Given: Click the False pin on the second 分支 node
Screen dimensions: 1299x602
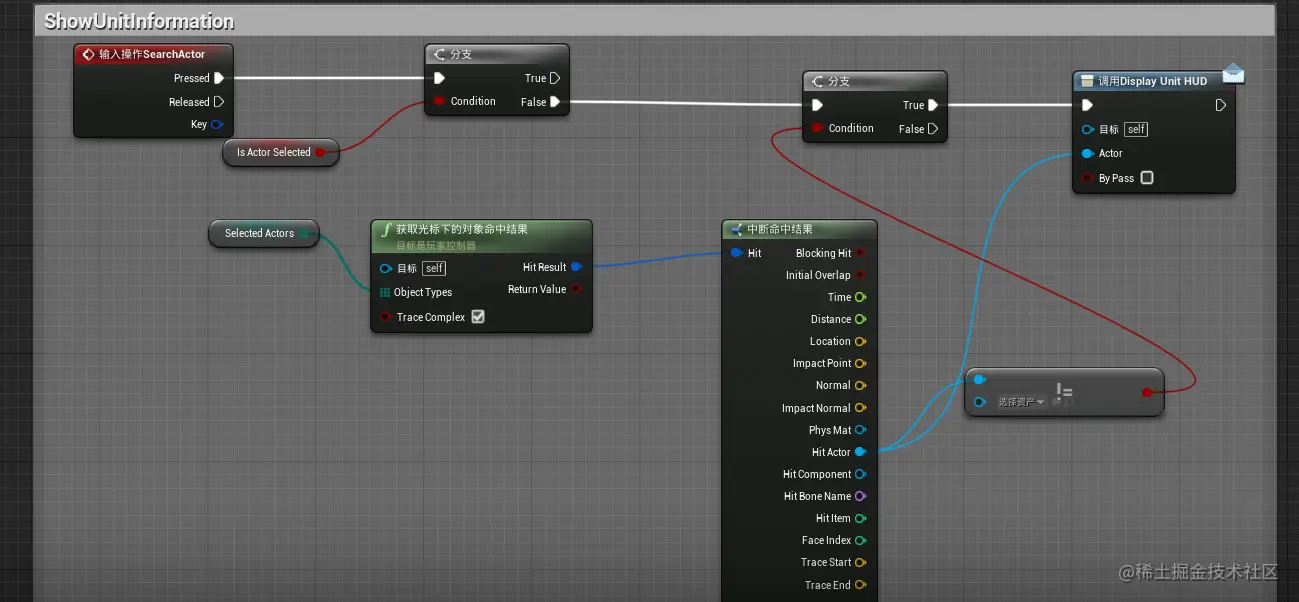Looking at the screenshot, I should pyautogui.click(x=933, y=128).
